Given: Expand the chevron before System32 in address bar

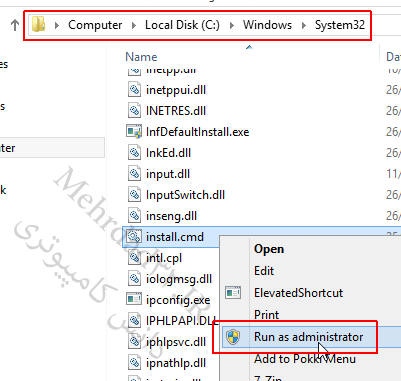Looking at the screenshot, I should click(x=304, y=25).
